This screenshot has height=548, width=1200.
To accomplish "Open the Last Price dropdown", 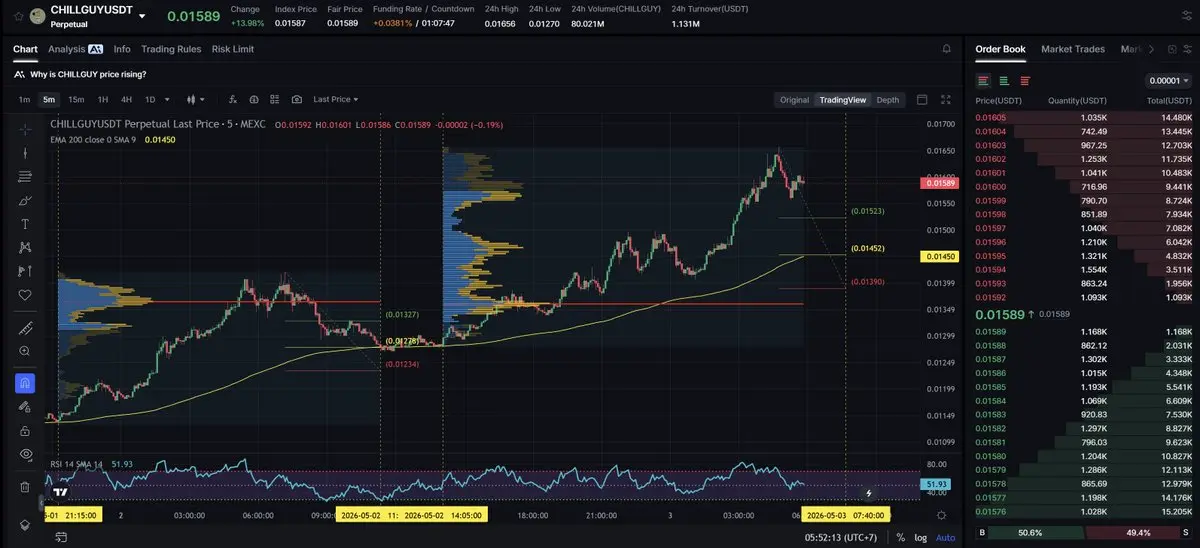I will (x=336, y=100).
